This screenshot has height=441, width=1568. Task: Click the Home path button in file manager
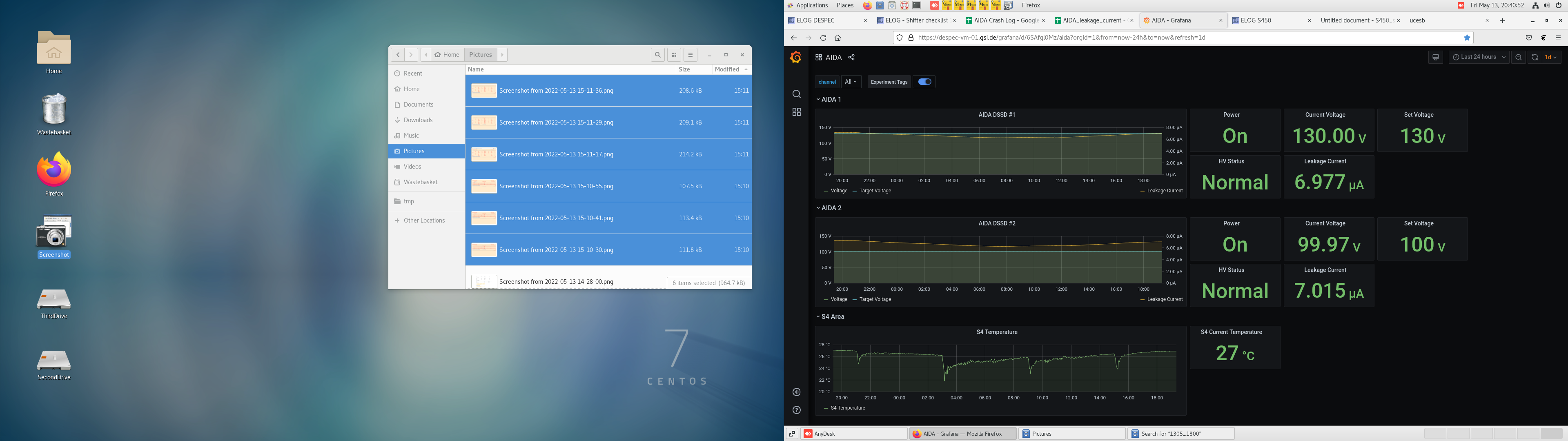click(448, 55)
